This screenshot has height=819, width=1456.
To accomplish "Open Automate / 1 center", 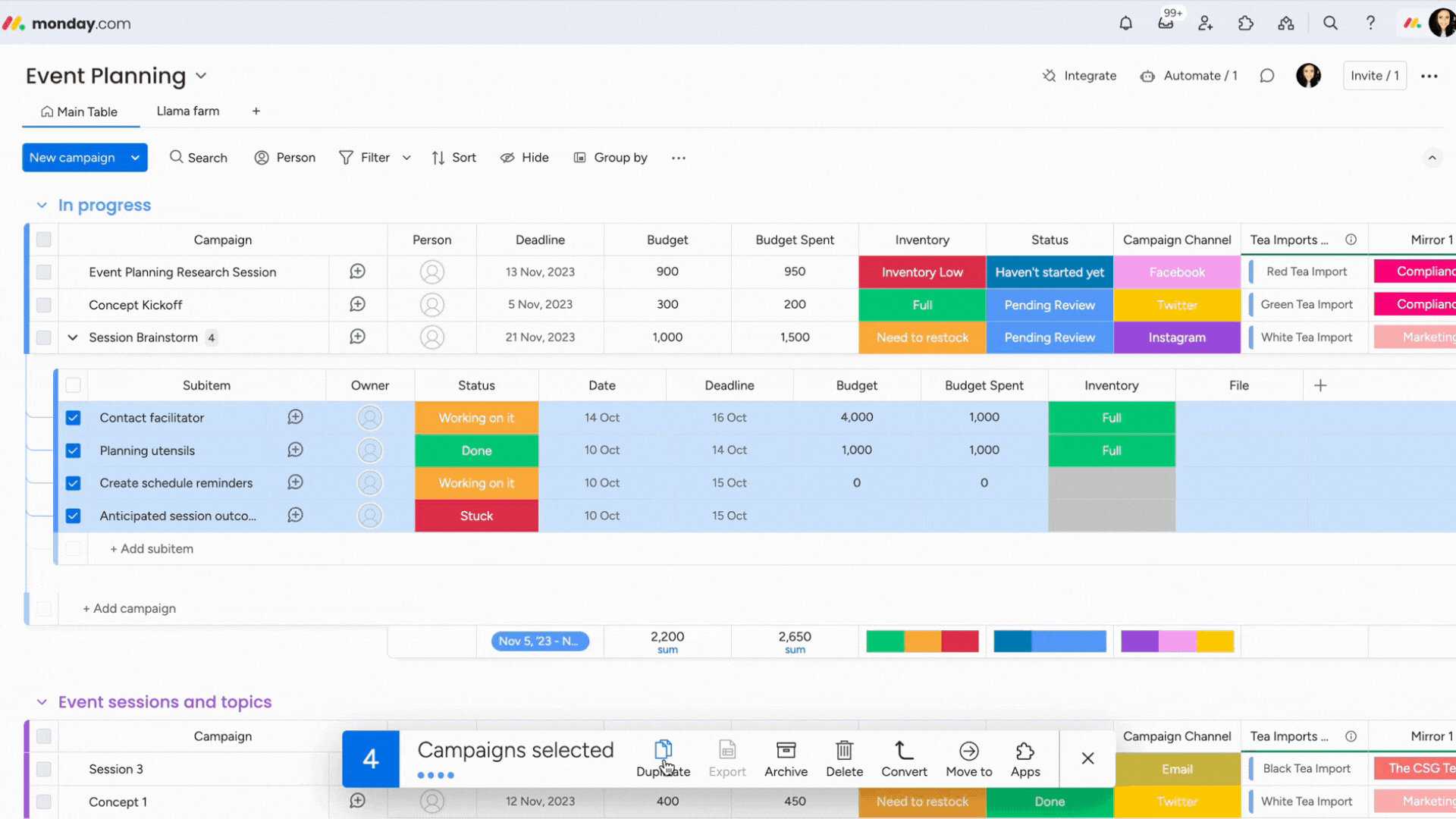I will pyautogui.click(x=1188, y=76).
